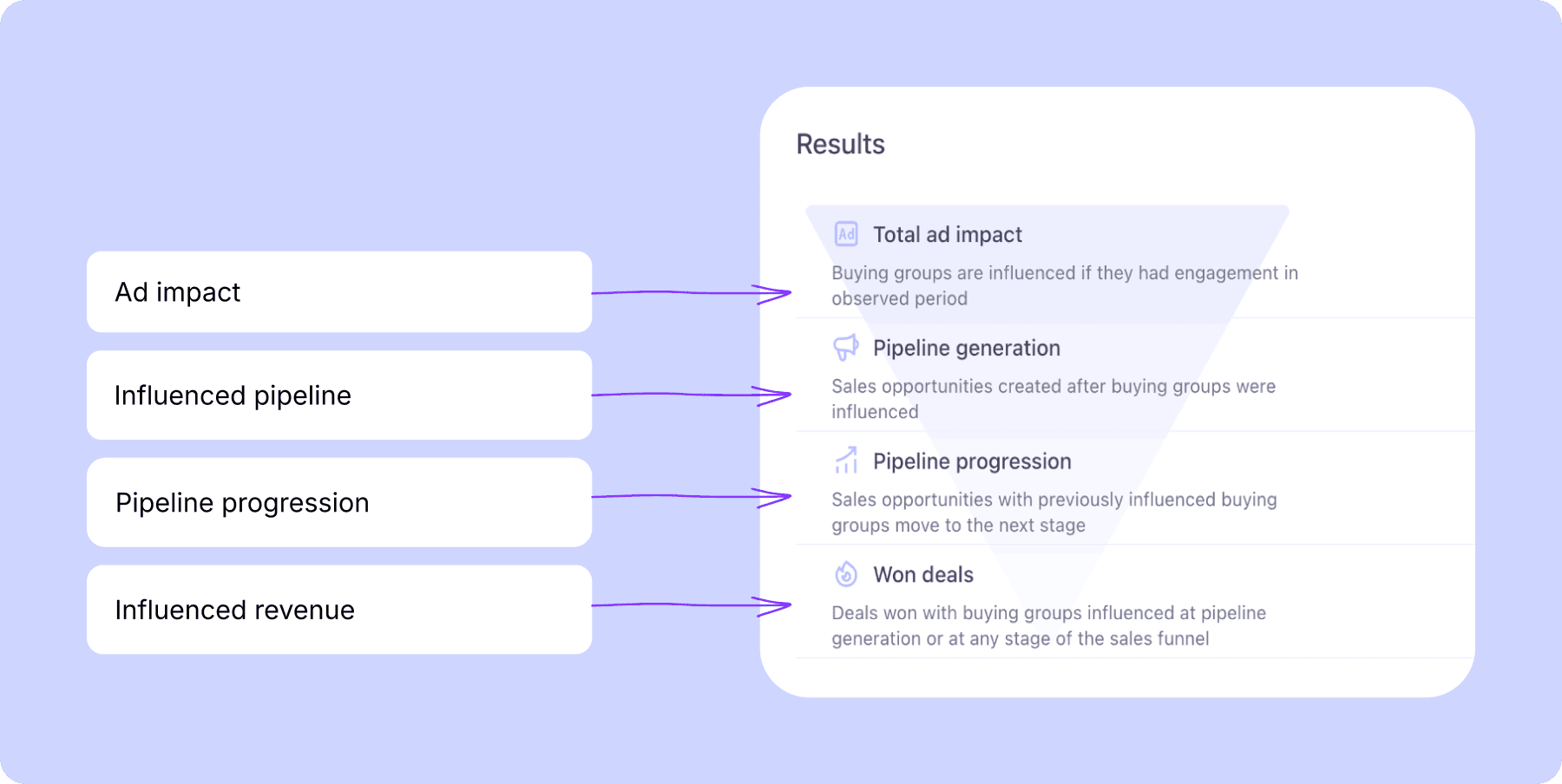Open the Total ad impact result row
This screenshot has width=1562, height=784.
click(1135, 262)
